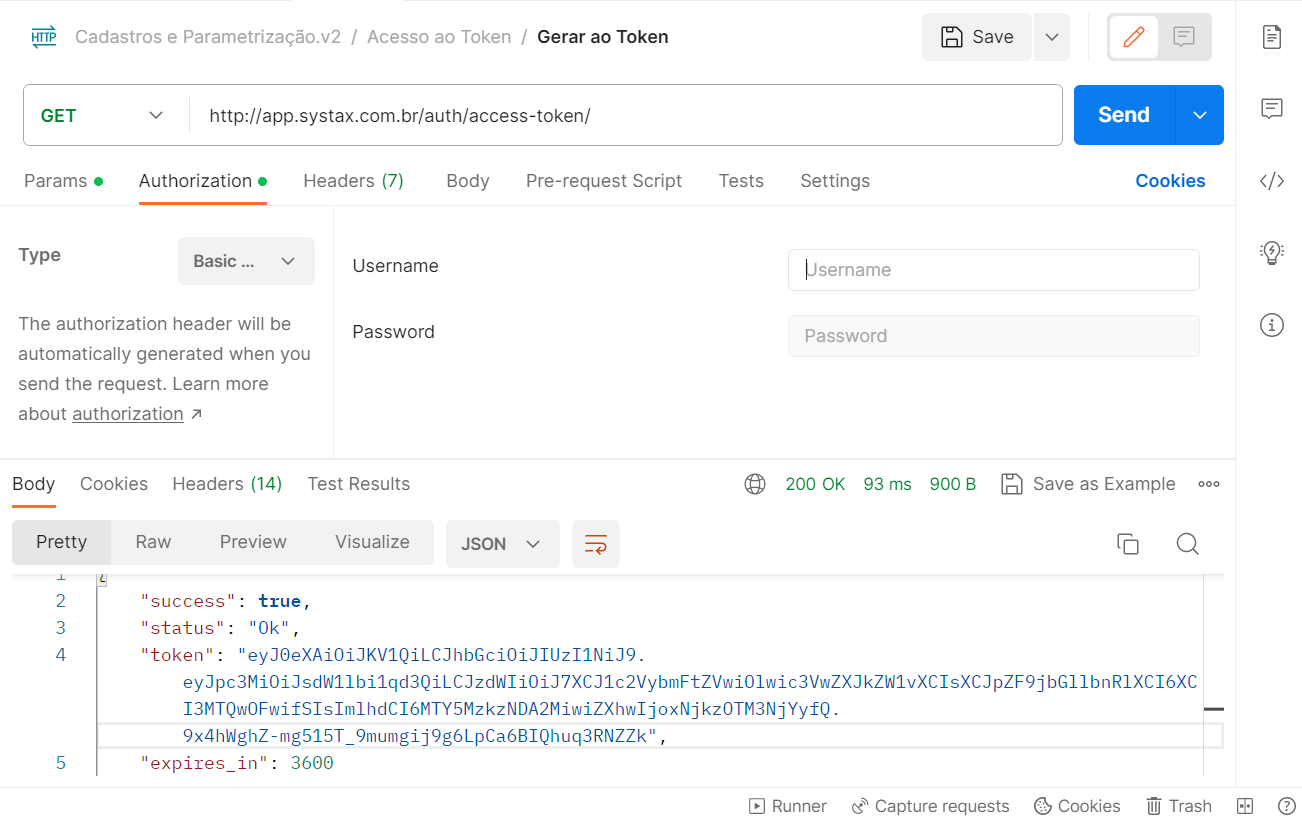Open the GET method dropdown
The height and width of the screenshot is (820, 1302).
[x=102, y=115]
